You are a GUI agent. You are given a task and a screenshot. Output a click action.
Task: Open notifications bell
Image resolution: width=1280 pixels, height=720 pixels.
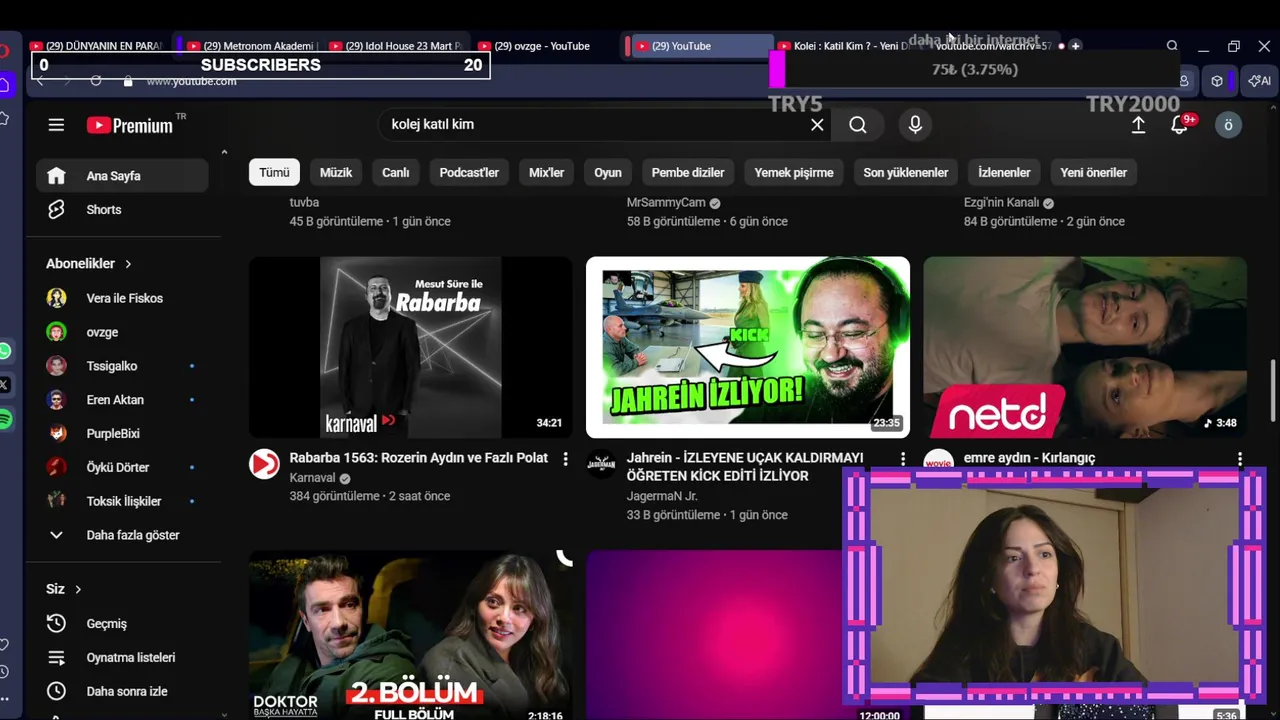1181,124
